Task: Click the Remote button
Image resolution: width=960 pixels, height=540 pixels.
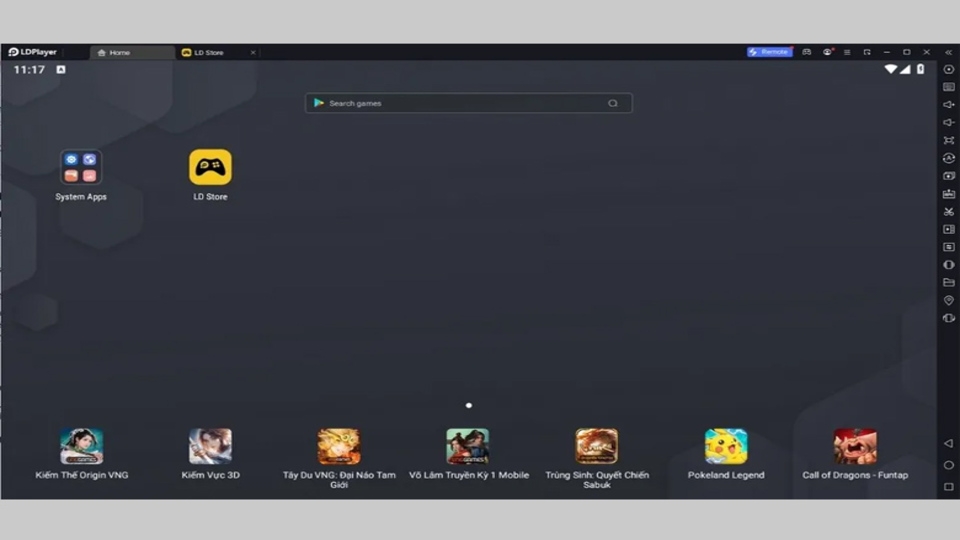Action: coord(770,52)
